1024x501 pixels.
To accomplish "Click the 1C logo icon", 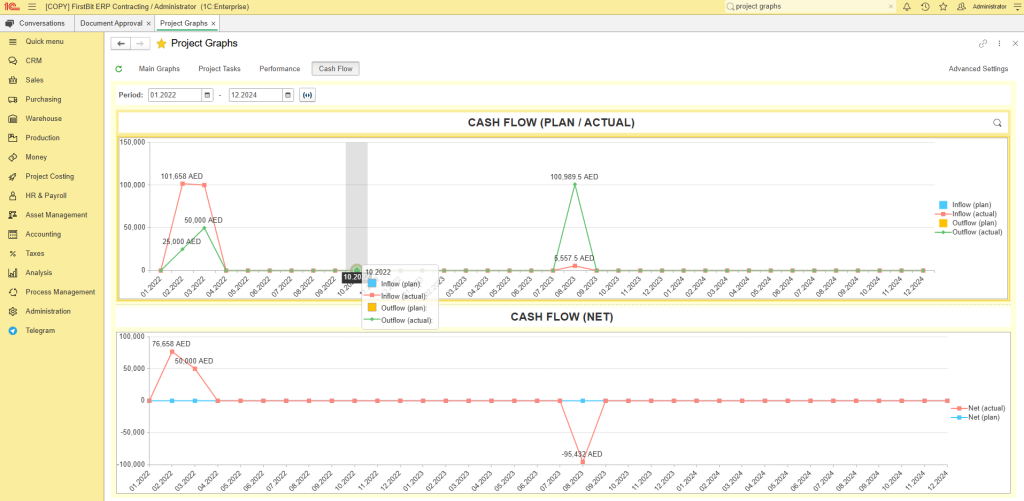I will pyautogui.click(x=10, y=6).
